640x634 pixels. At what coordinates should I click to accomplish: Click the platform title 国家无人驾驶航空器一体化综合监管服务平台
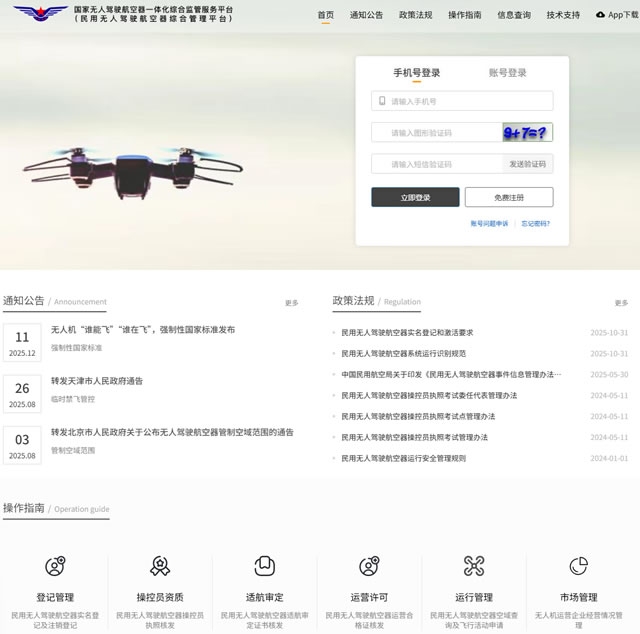pyautogui.click(x=153, y=9)
